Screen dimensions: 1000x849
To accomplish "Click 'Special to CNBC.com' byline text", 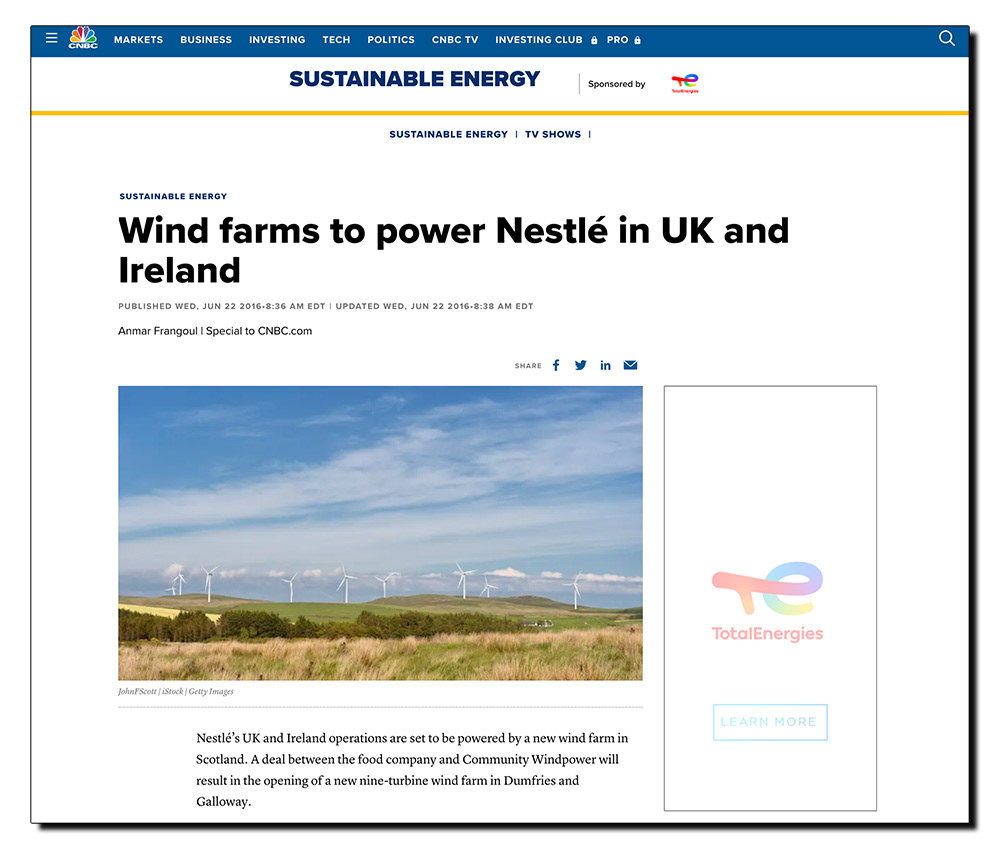I will pyautogui.click(x=259, y=331).
